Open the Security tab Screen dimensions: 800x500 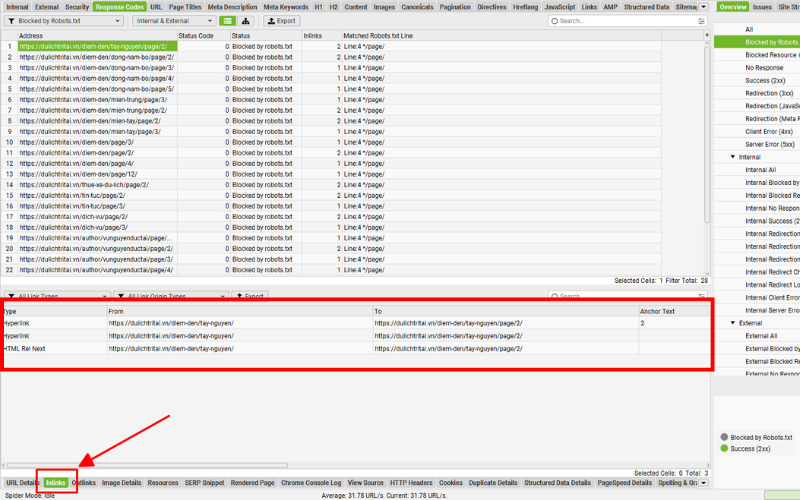click(77, 7)
